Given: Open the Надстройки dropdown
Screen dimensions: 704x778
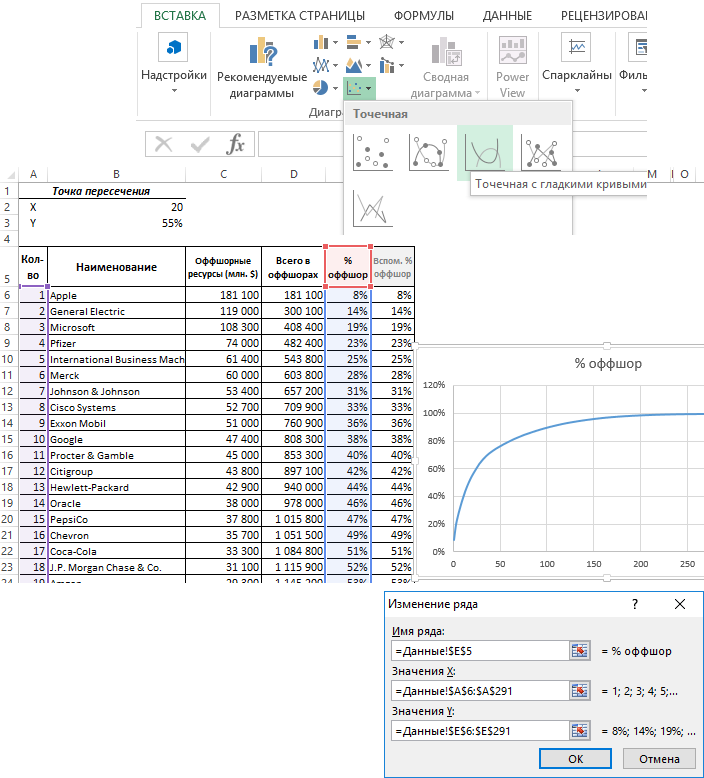Looking at the screenshot, I should [x=173, y=91].
